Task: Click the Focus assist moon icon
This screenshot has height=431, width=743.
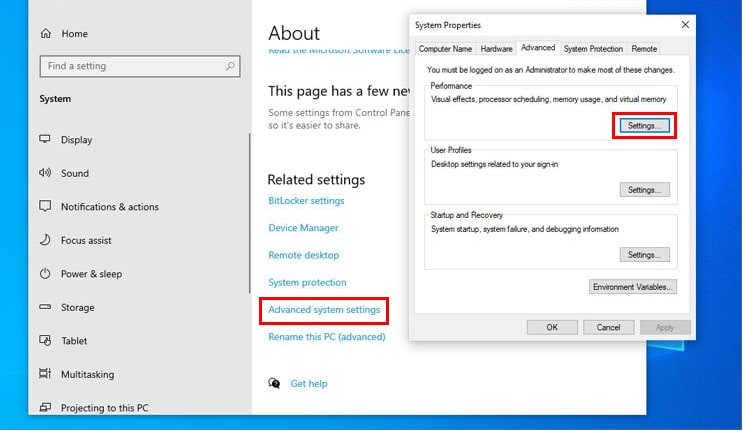Action: click(x=45, y=240)
